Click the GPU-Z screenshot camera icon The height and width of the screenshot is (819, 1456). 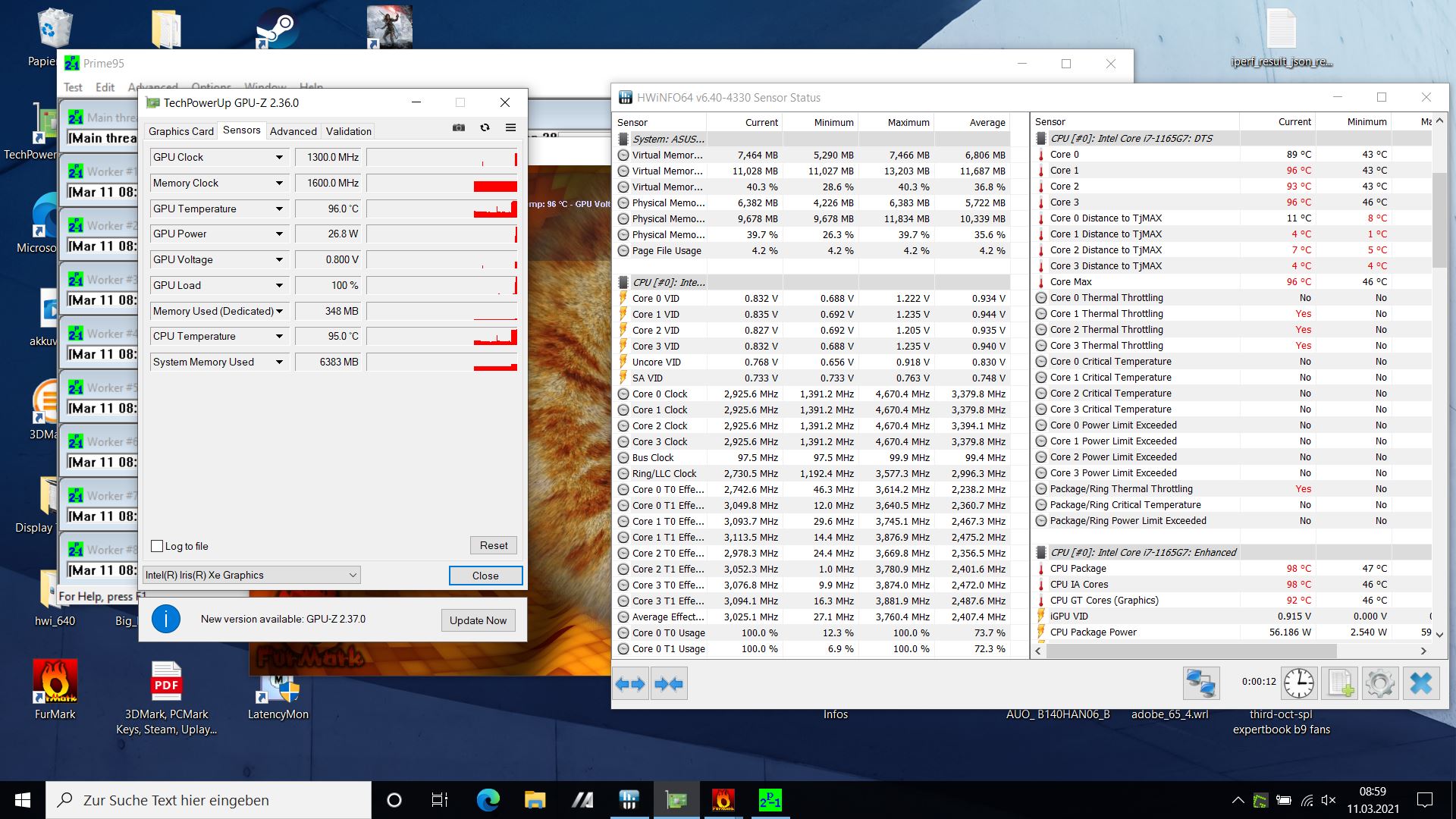point(459,127)
